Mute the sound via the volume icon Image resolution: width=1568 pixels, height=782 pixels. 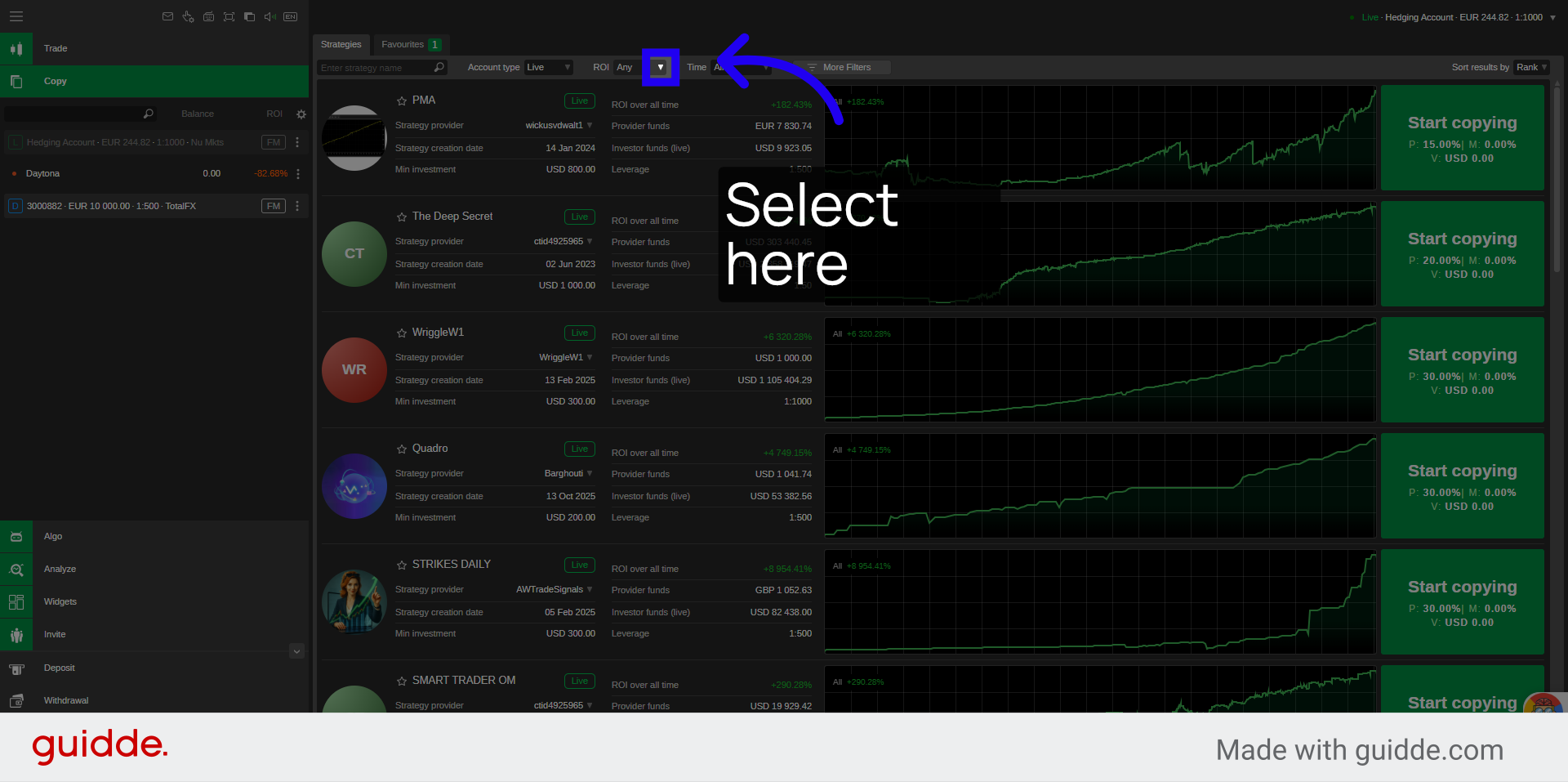tap(269, 16)
